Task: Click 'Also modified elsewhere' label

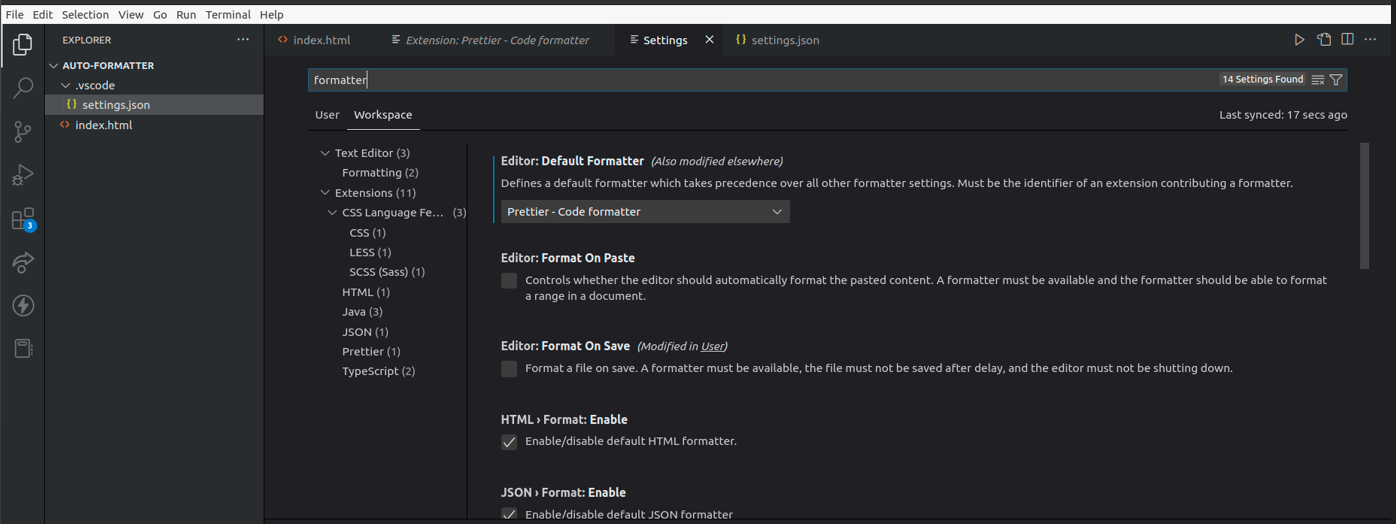Action: tap(717, 161)
